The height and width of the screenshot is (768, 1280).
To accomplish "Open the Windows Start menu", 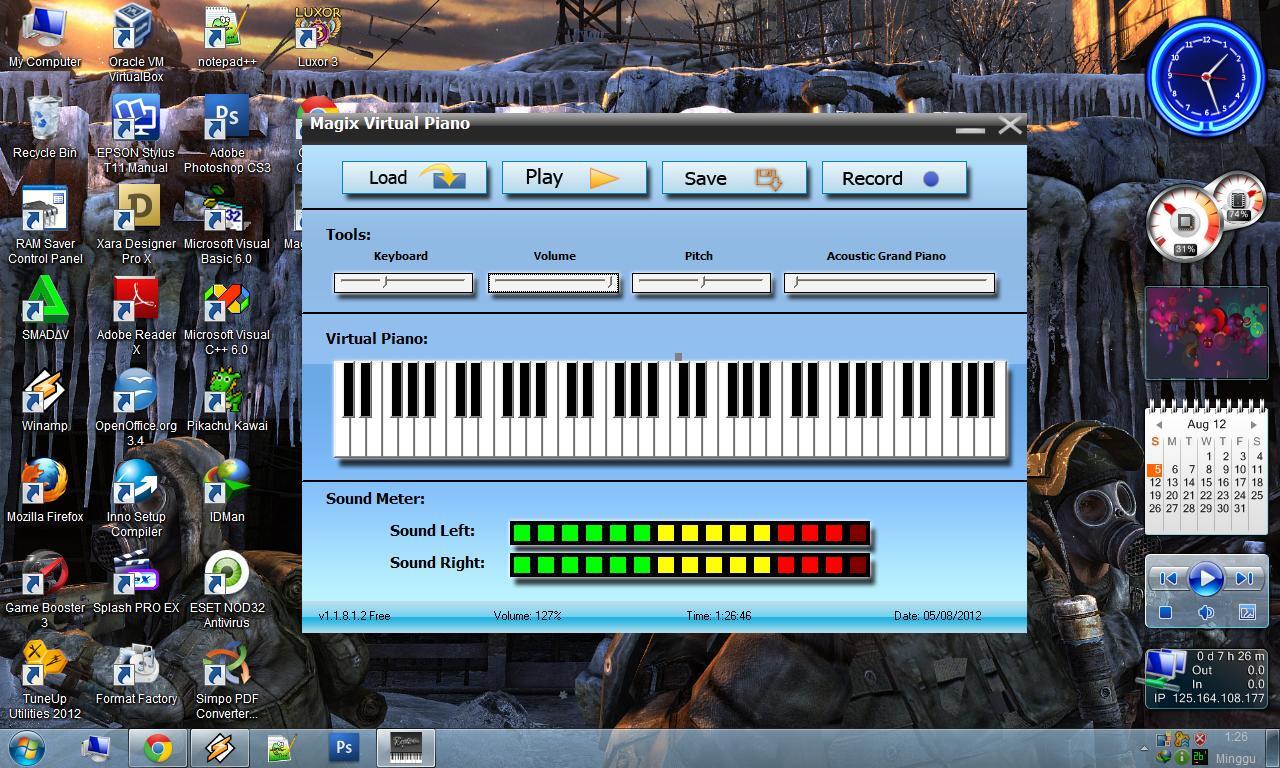I will tap(26, 748).
